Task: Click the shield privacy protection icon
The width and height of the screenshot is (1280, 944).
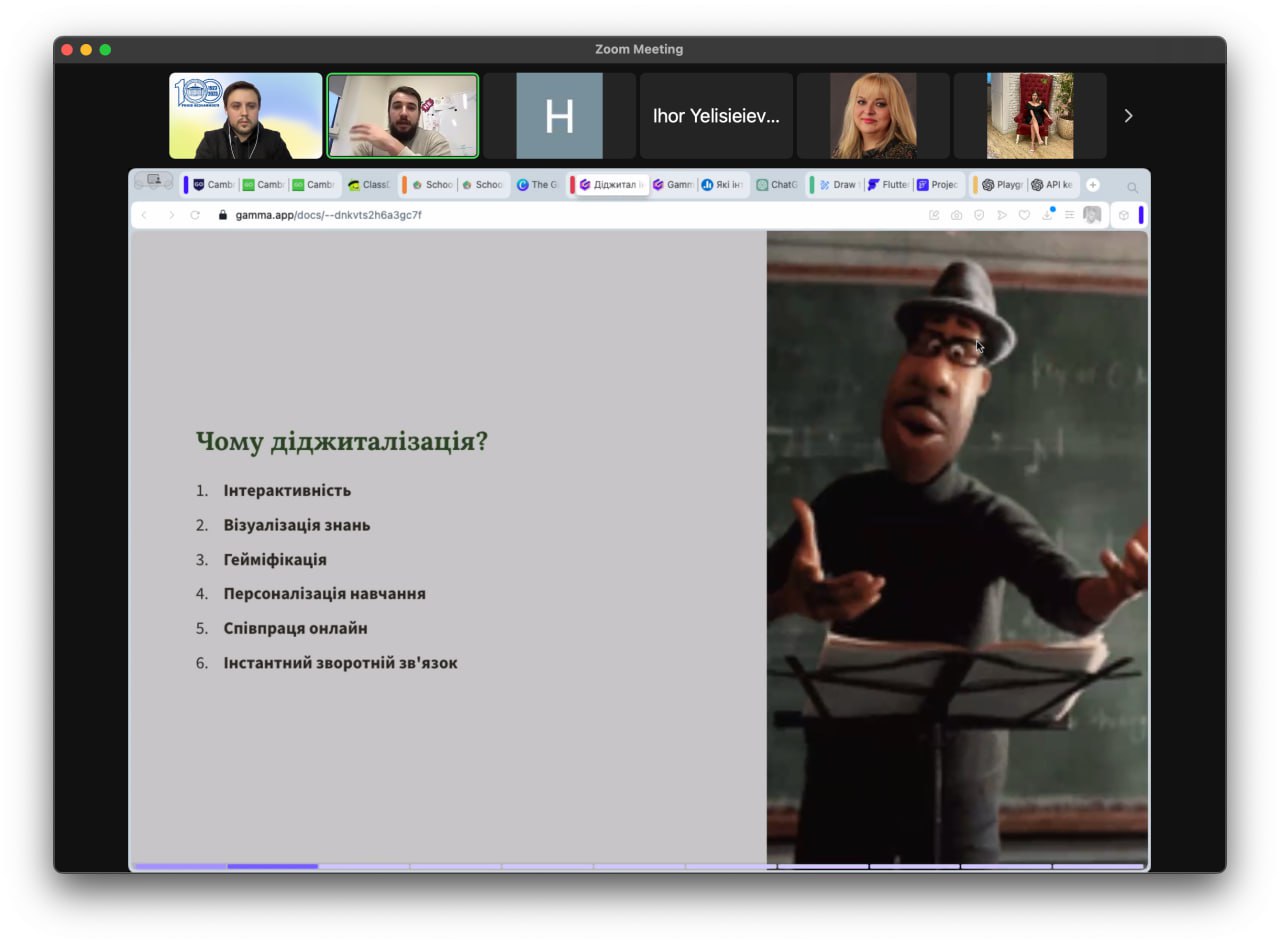Action: (x=979, y=215)
